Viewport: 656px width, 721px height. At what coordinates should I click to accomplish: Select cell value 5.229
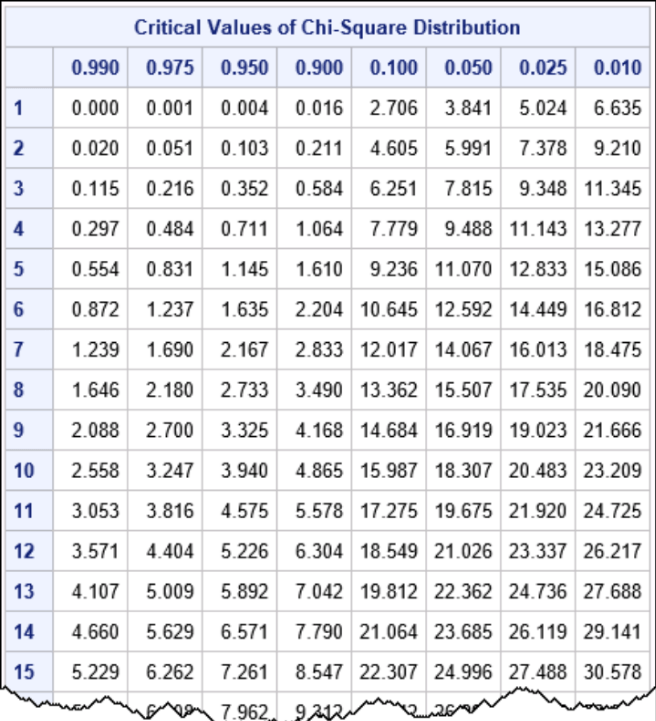96,672
